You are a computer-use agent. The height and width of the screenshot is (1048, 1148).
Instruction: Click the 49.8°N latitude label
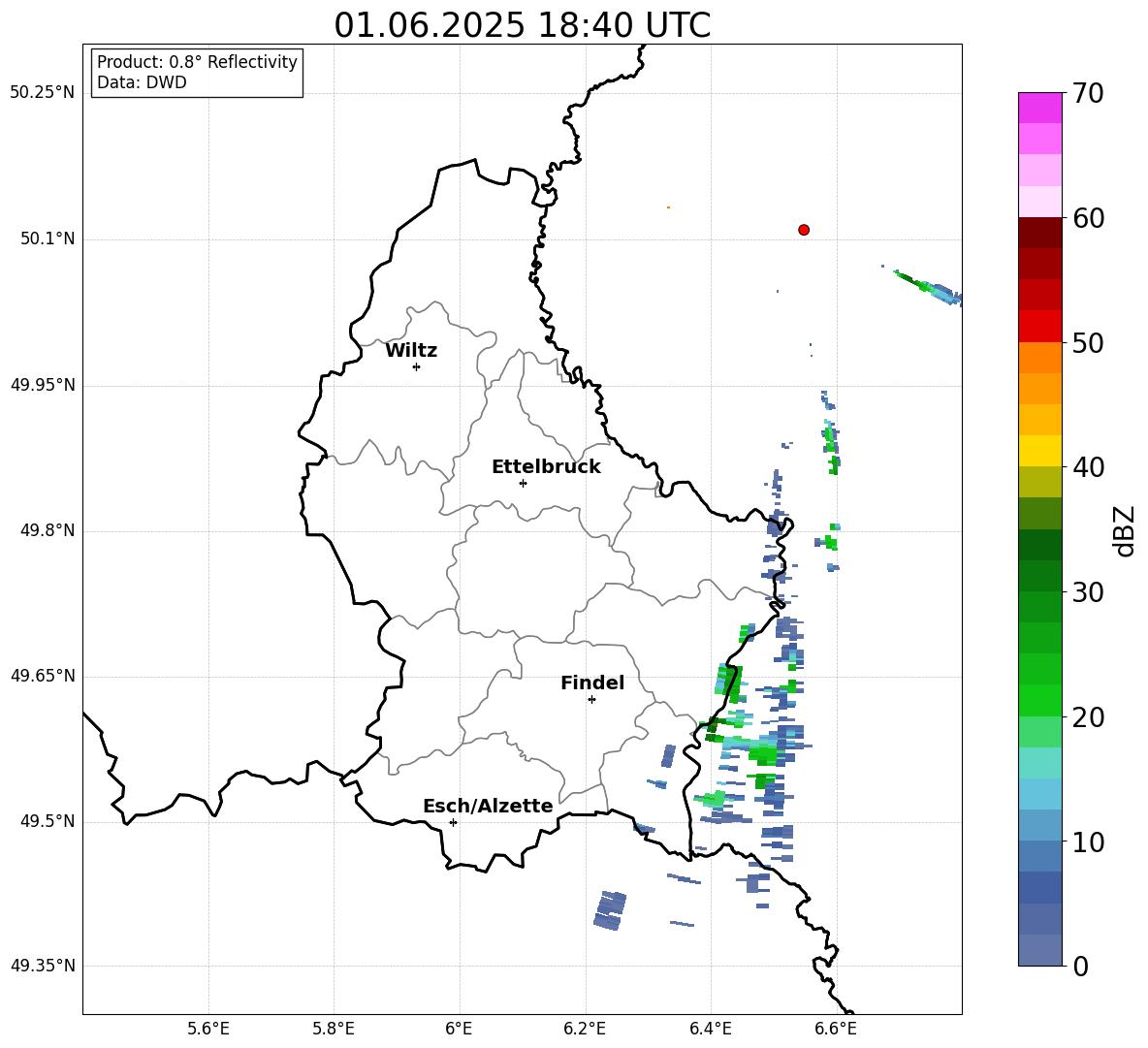(48, 530)
